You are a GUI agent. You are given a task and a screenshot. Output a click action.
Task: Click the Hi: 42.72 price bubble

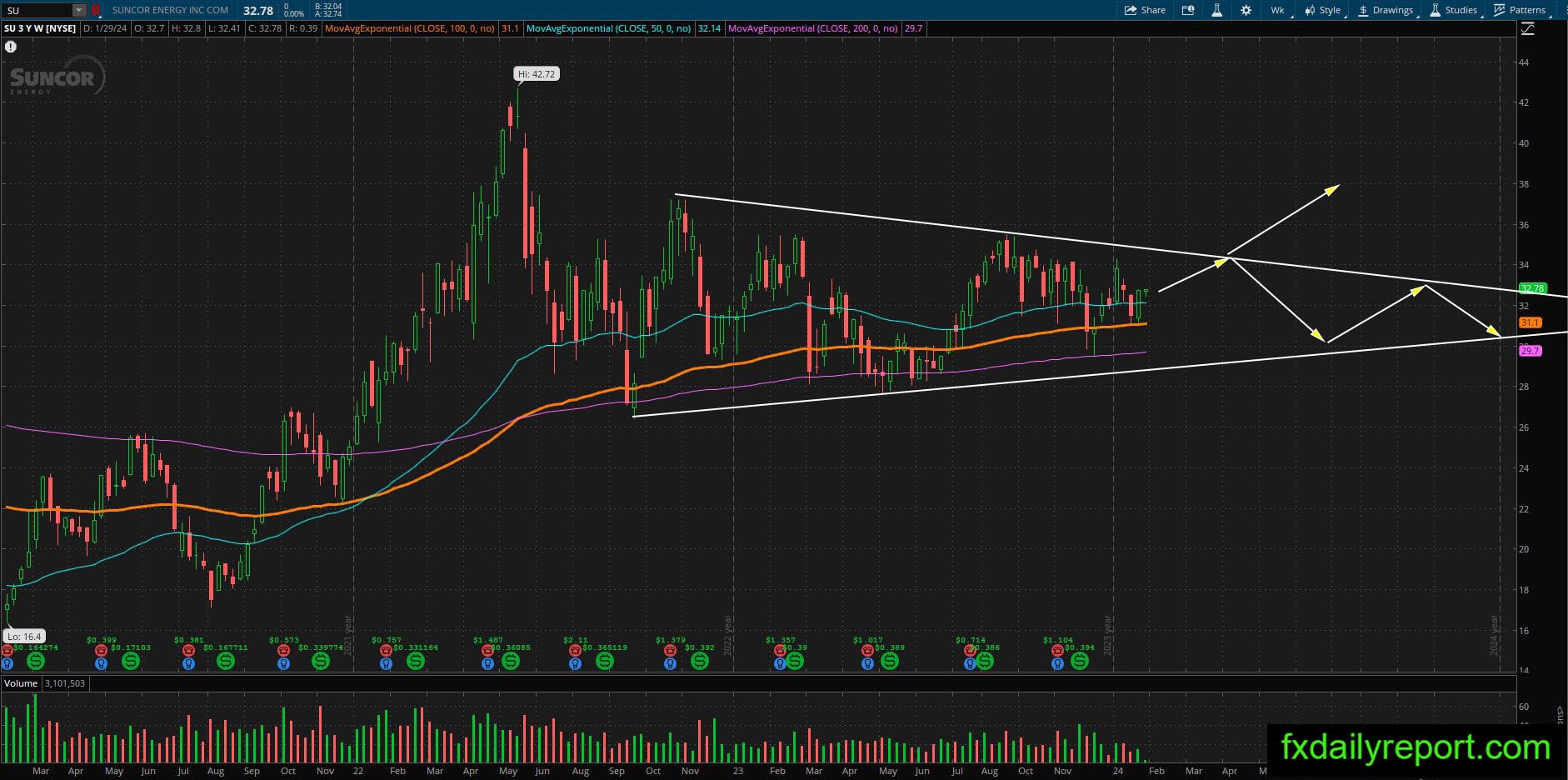click(537, 74)
